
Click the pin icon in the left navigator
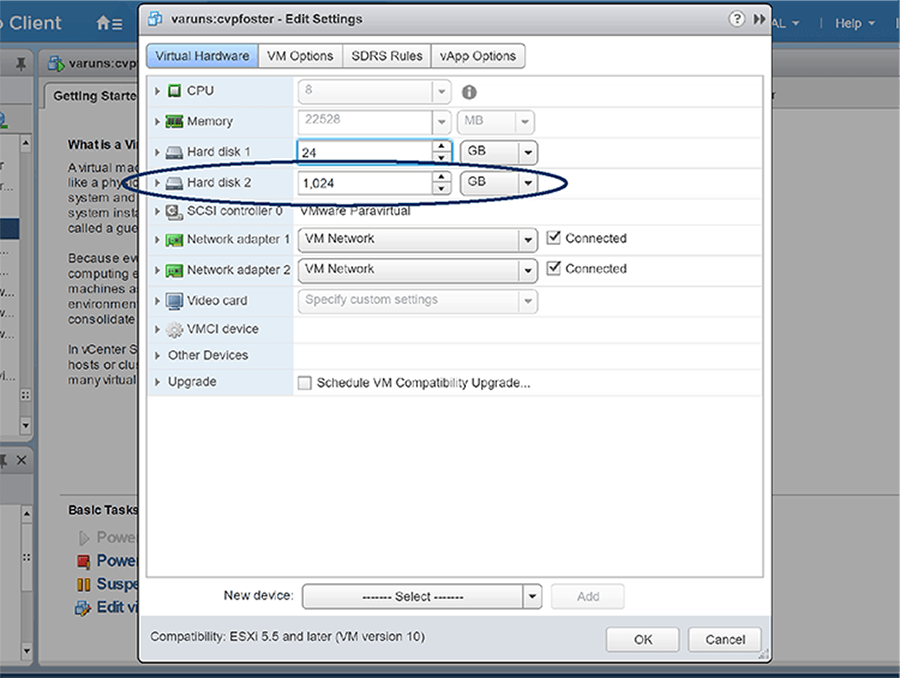(21, 63)
